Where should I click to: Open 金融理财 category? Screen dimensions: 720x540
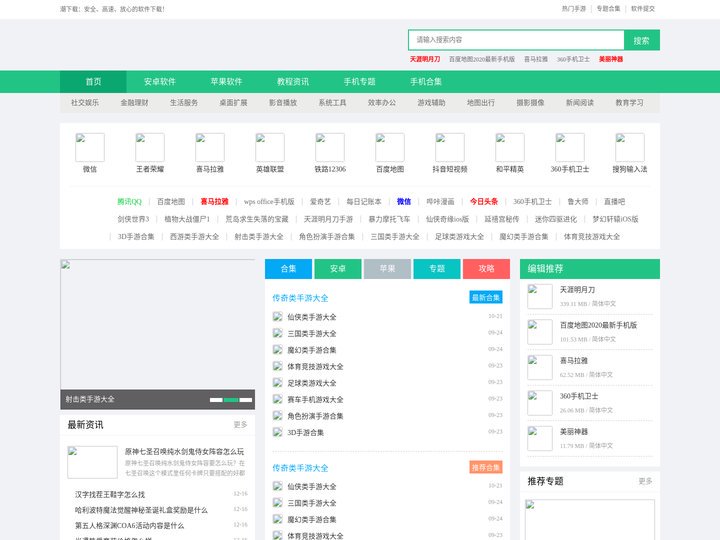point(135,103)
